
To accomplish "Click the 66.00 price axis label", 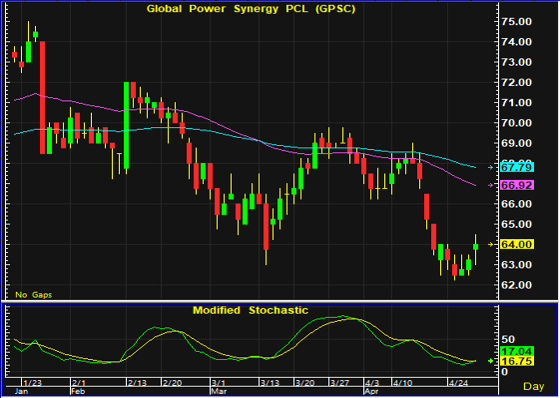I will [x=516, y=204].
